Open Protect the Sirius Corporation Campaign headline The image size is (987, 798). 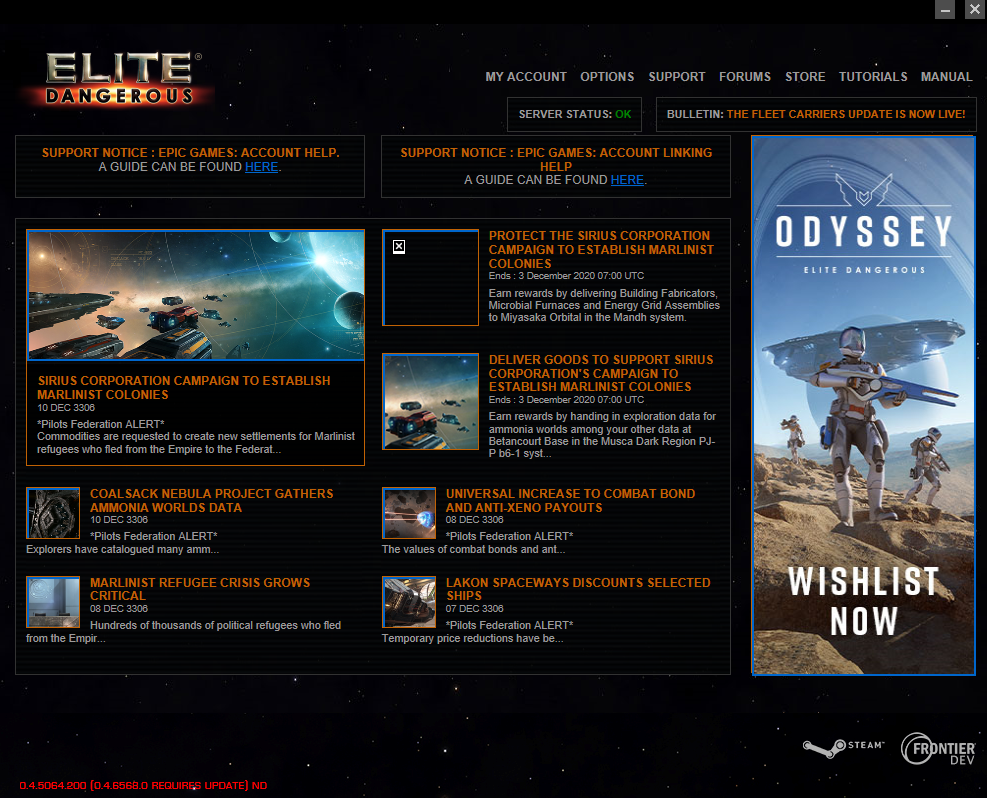pyautogui.click(x=601, y=250)
